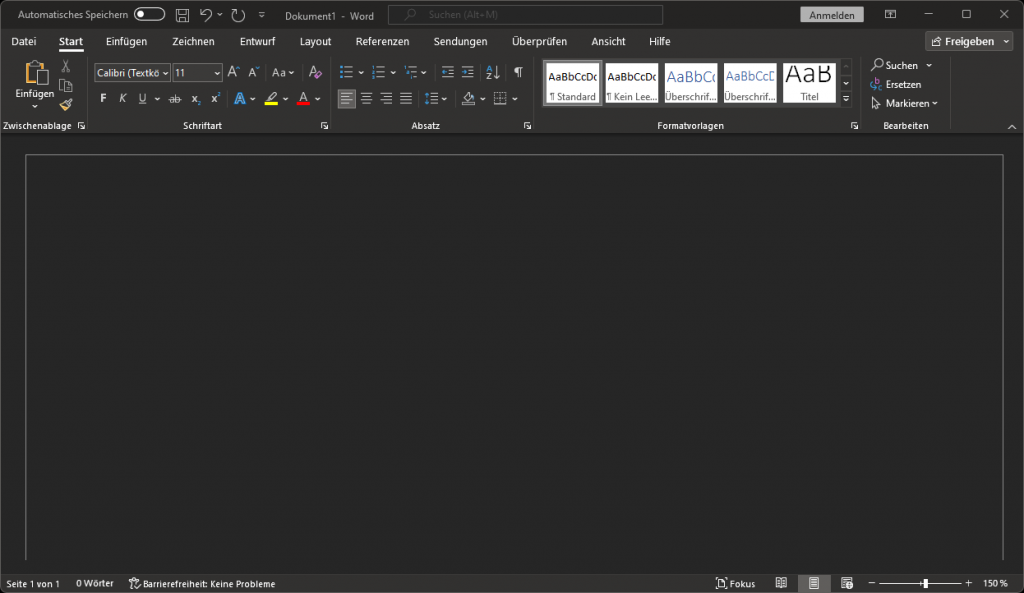The image size is (1024, 593).
Task: Select the strikethrough icon
Action: 177,97
